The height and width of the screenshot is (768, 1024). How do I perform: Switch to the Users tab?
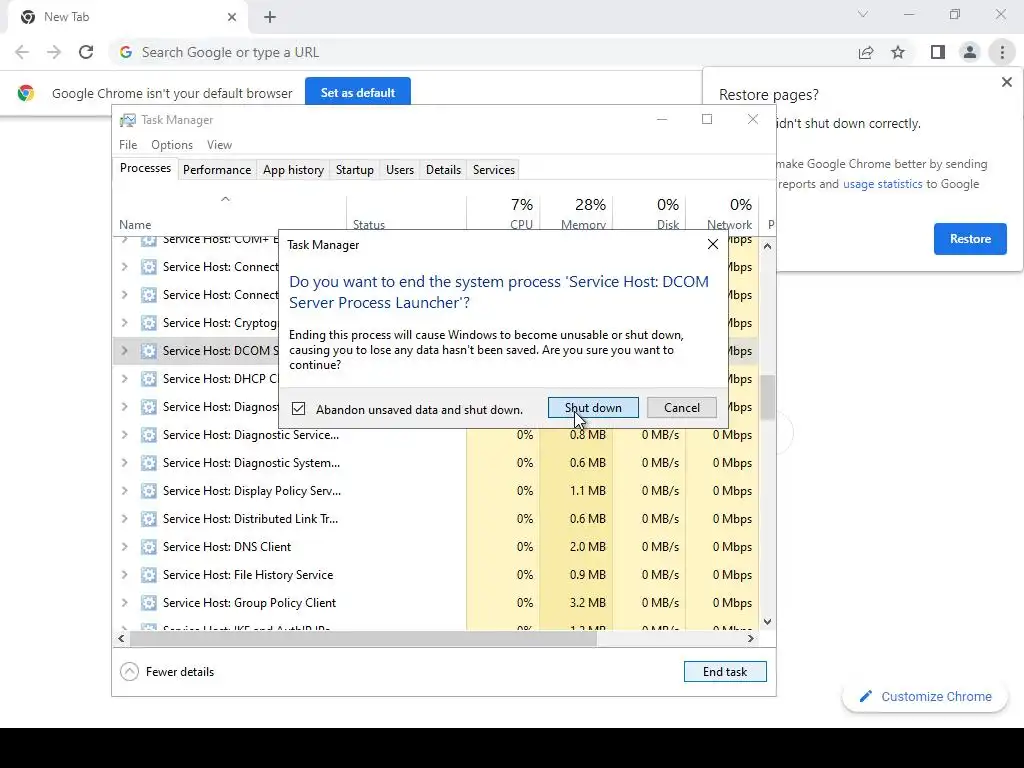400,170
